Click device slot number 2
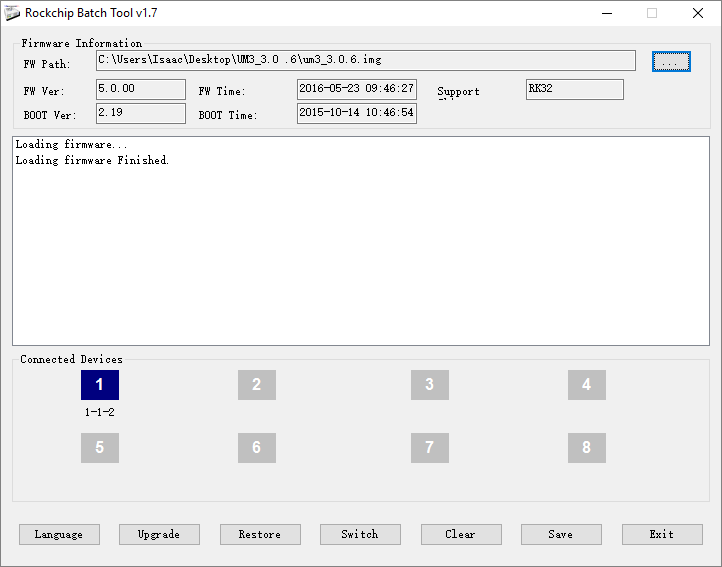The image size is (722, 567). pos(256,385)
